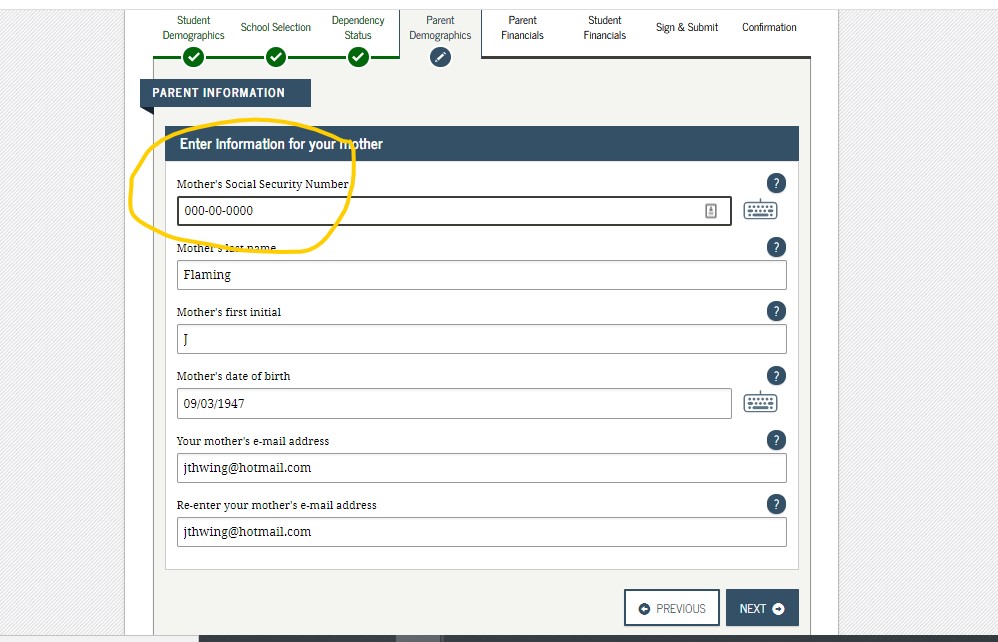Viewport: 998px width, 642px height.
Task: Click help icon for mother's e-mail address
Action: (776, 440)
